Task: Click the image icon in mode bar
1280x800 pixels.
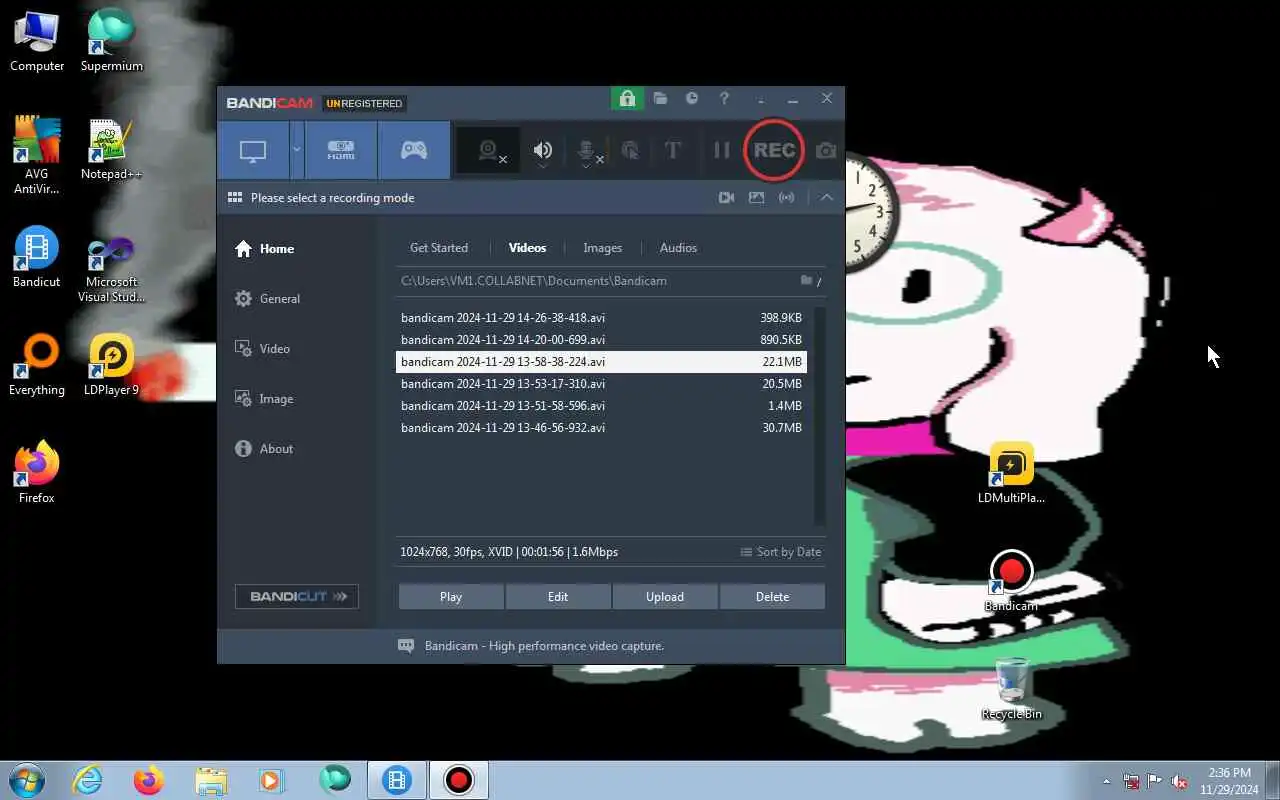Action: tap(757, 198)
